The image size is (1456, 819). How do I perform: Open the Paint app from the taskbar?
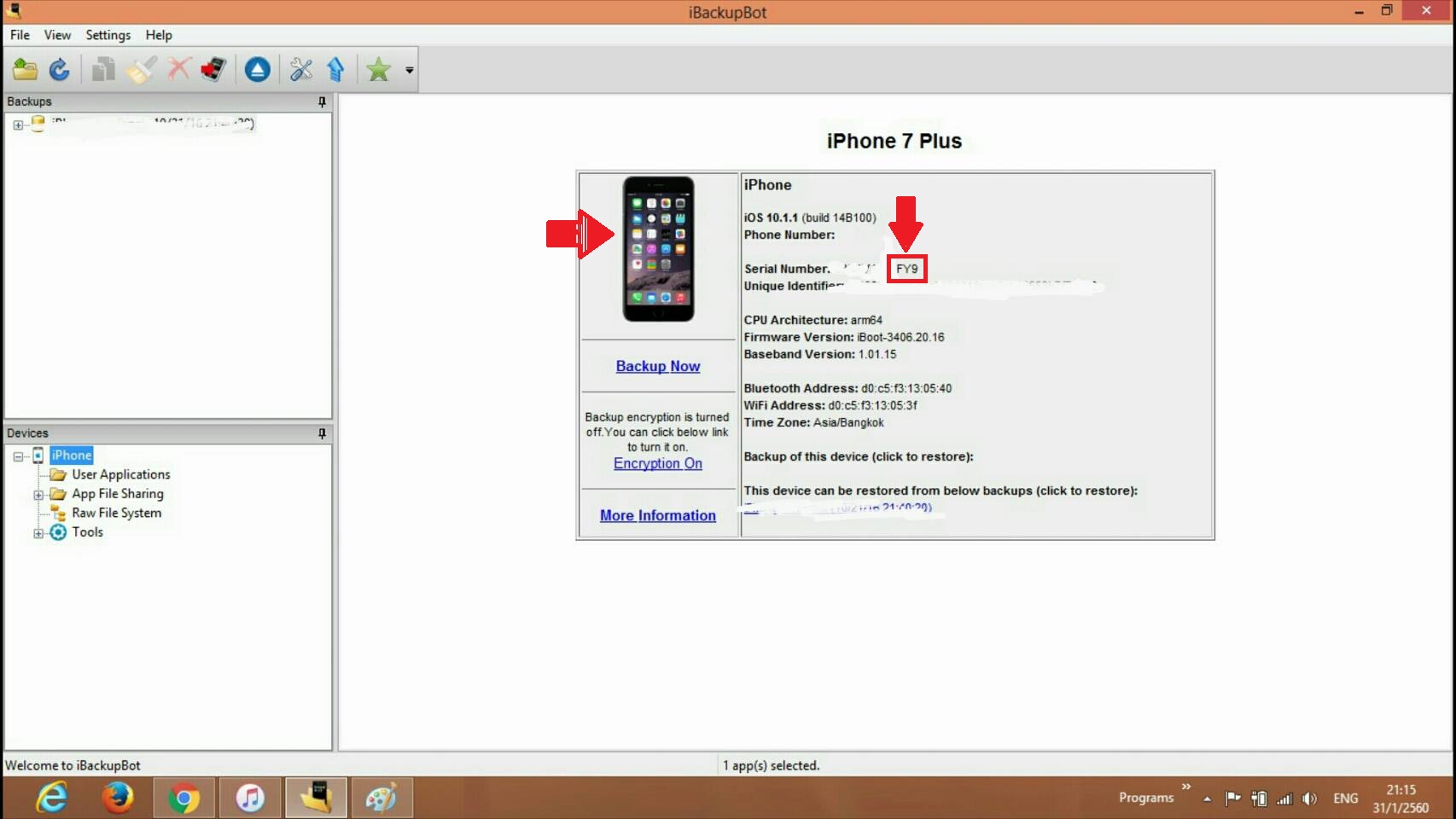pyautogui.click(x=381, y=799)
